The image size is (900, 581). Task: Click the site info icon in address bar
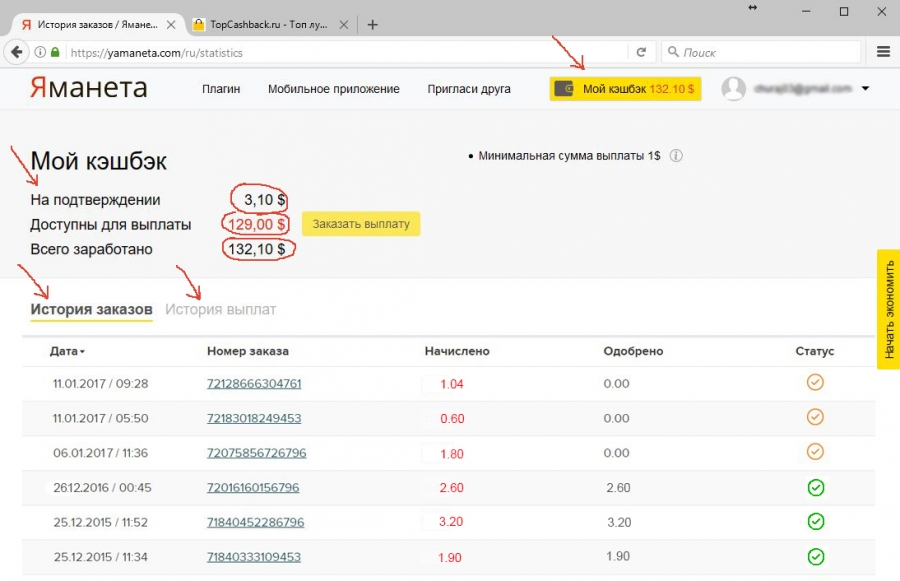pos(40,52)
